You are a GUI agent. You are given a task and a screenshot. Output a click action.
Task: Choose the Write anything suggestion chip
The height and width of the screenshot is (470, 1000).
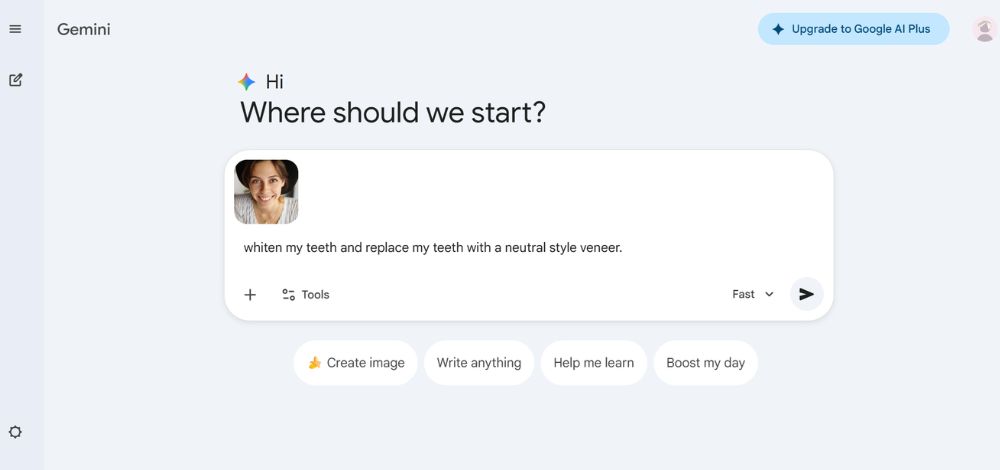point(479,363)
